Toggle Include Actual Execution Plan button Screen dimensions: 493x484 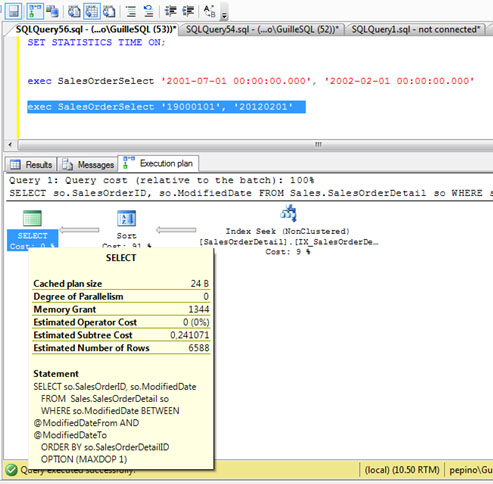35,11
